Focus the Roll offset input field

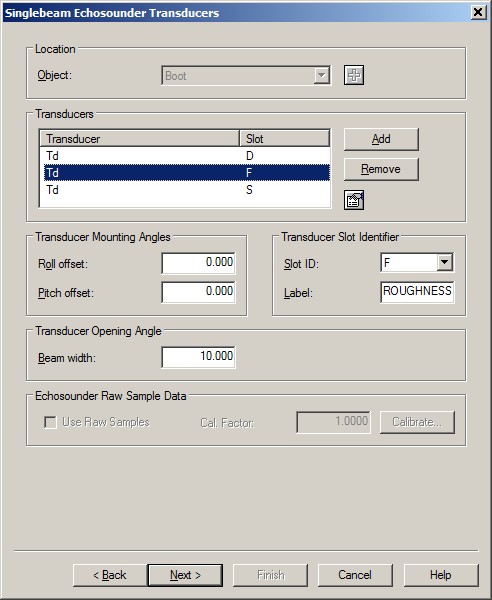click(198, 263)
